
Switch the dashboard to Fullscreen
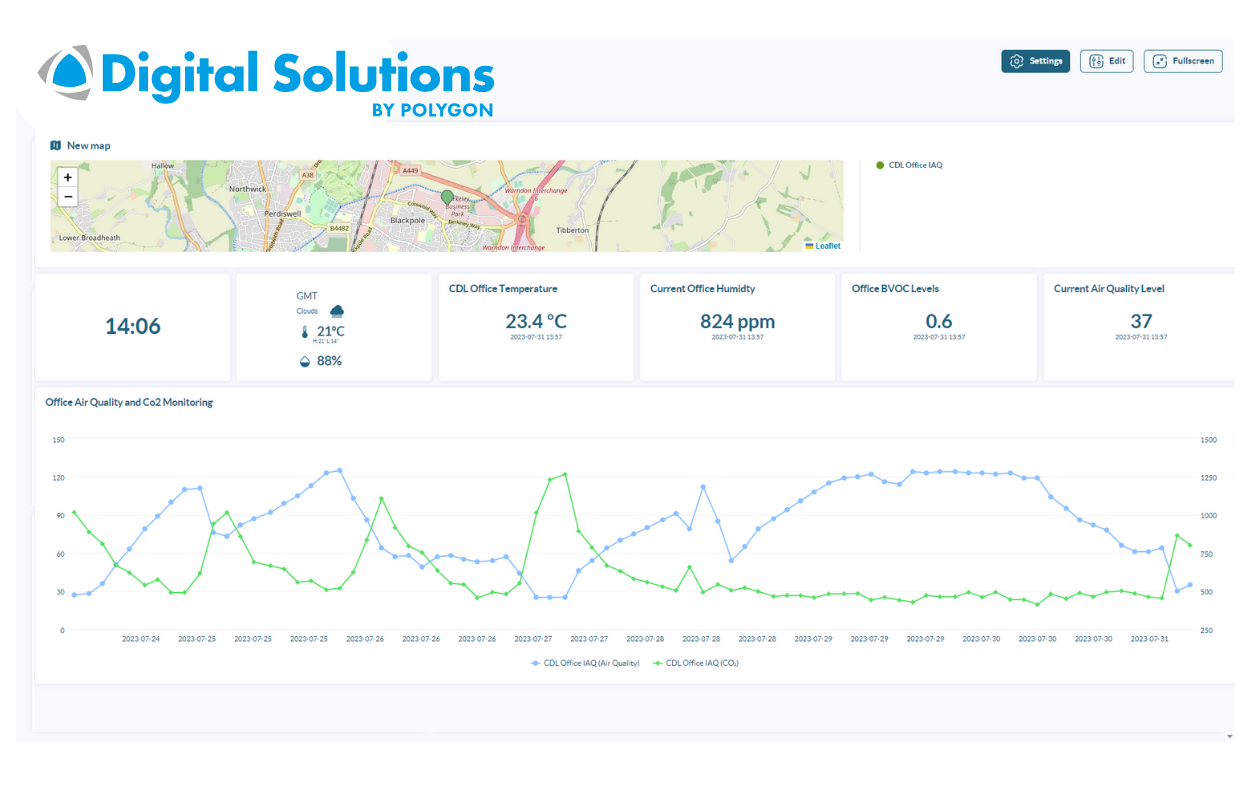(1183, 61)
